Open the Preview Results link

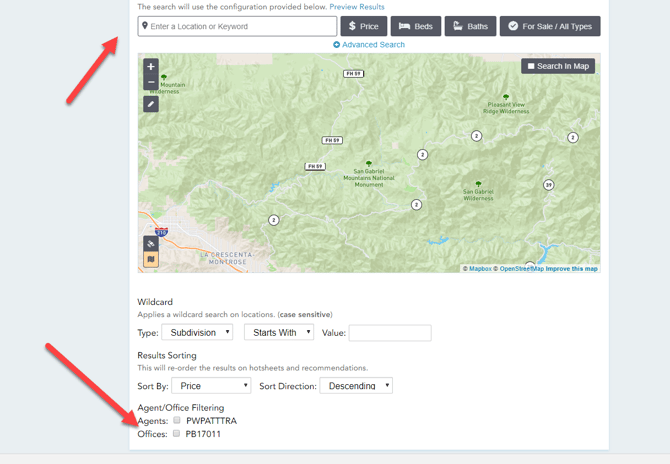[x=357, y=7]
